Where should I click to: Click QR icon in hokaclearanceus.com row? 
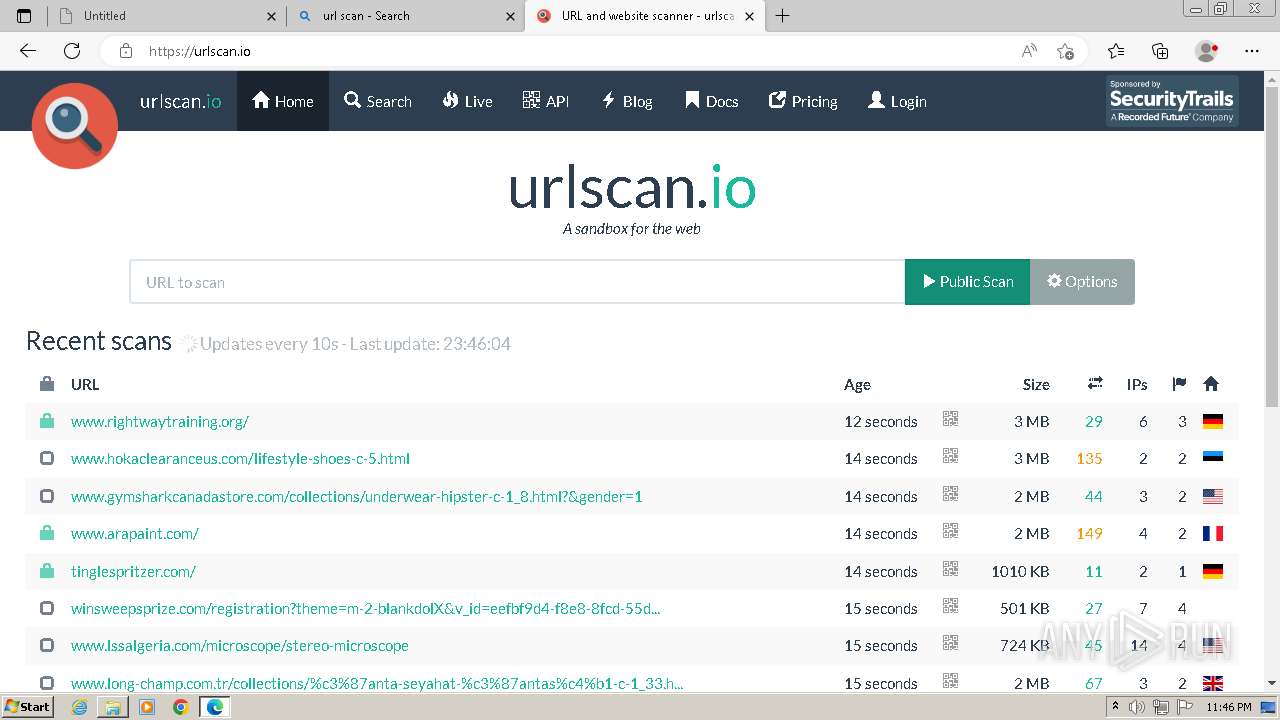[x=950, y=456]
